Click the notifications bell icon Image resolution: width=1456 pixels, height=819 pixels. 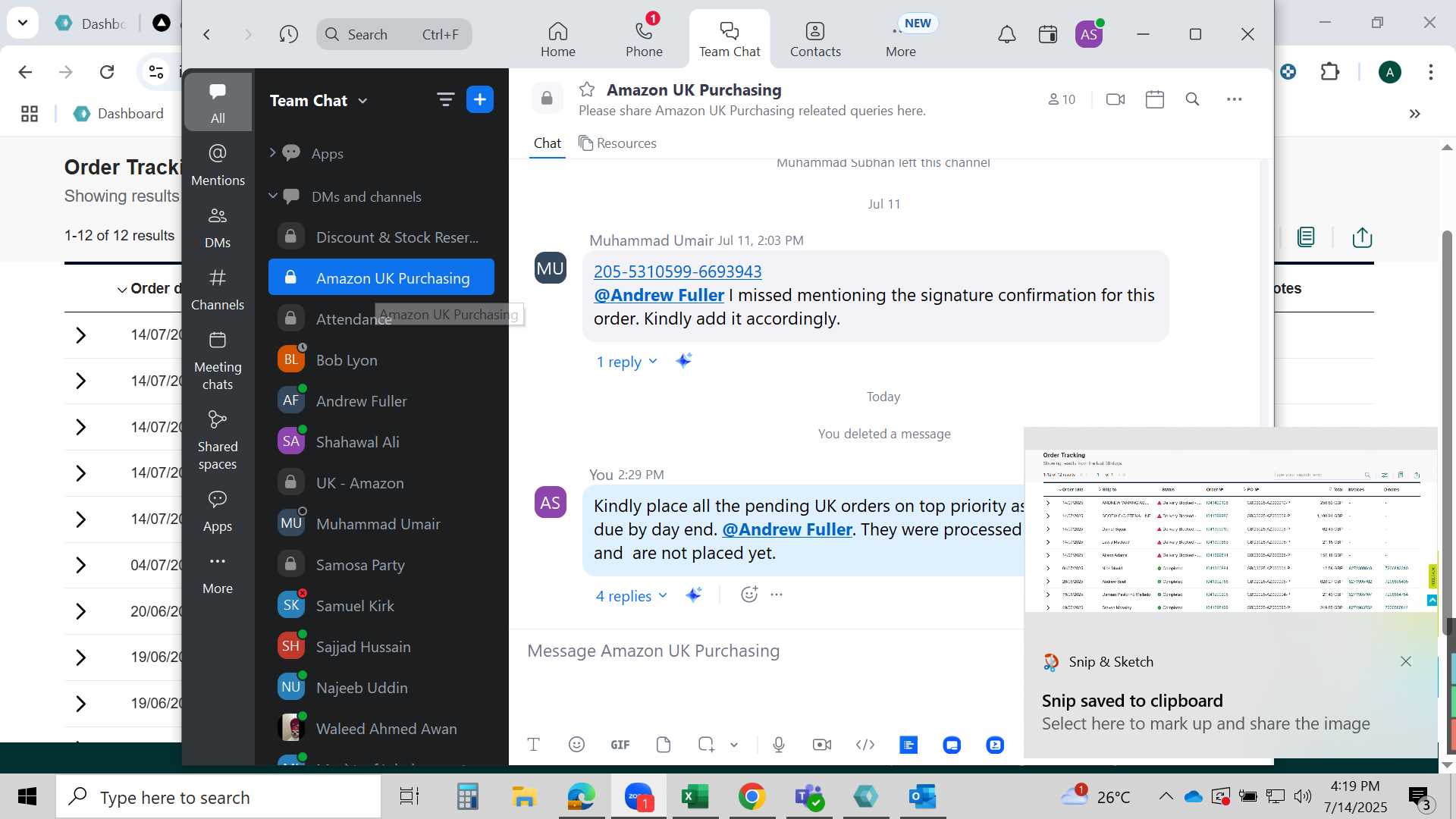pyautogui.click(x=1006, y=34)
